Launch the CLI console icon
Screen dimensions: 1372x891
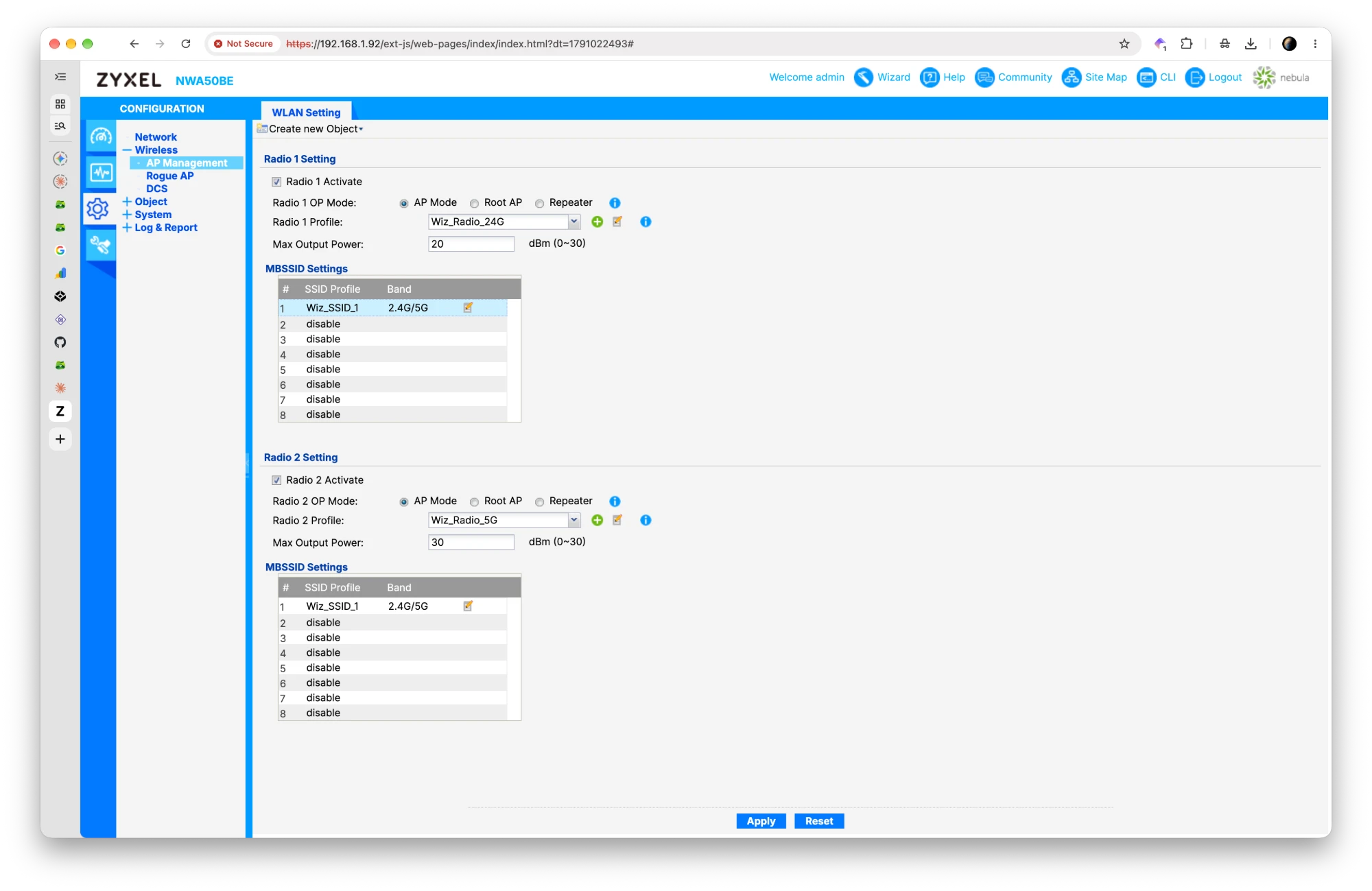point(1146,78)
